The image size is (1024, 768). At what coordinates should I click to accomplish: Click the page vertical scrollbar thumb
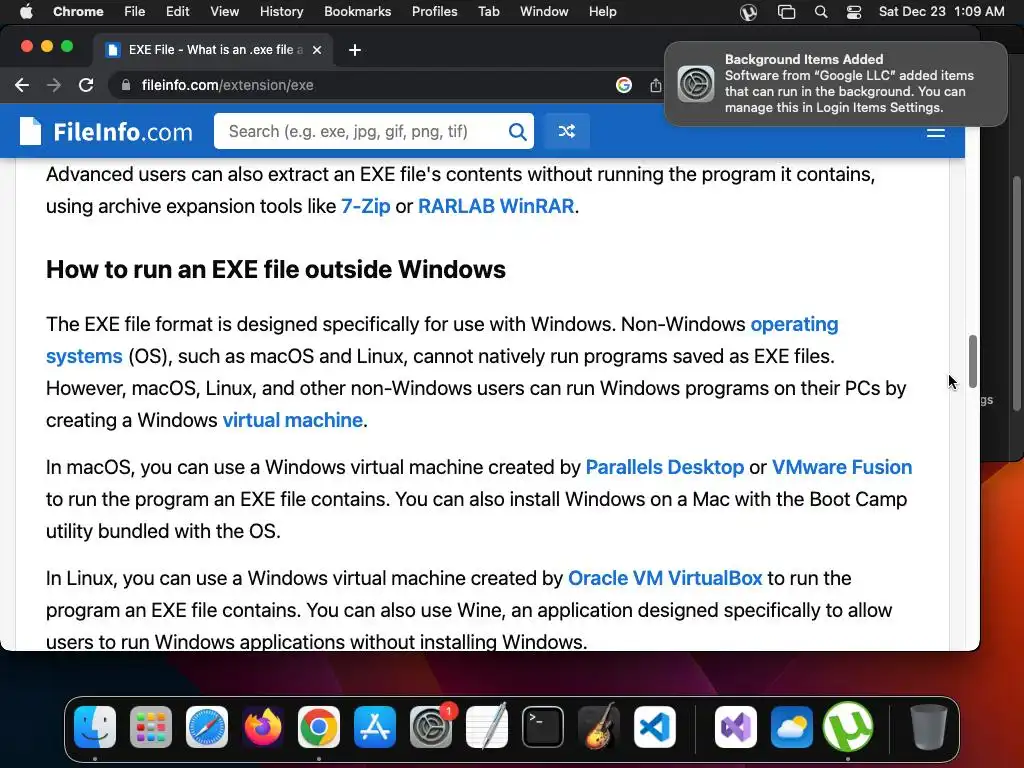[972, 361]
